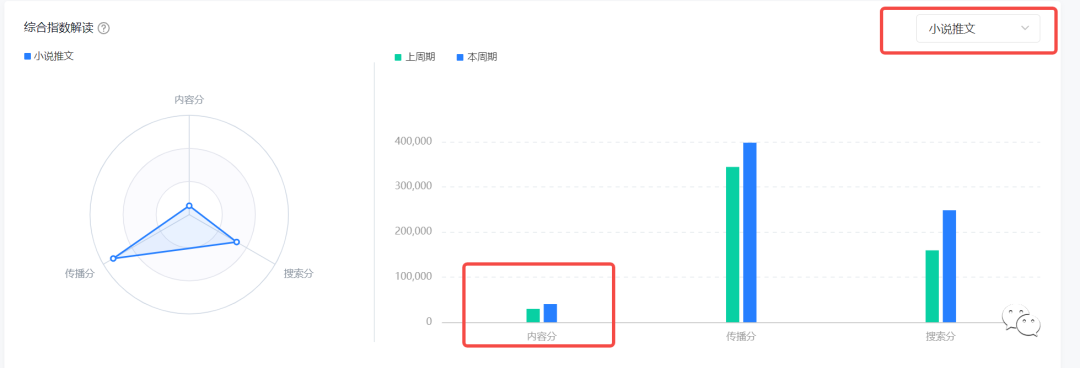Click the 200,000 y-axis value
The width and height of the screenshot is (1080, 368).
(x=413, y=232)
